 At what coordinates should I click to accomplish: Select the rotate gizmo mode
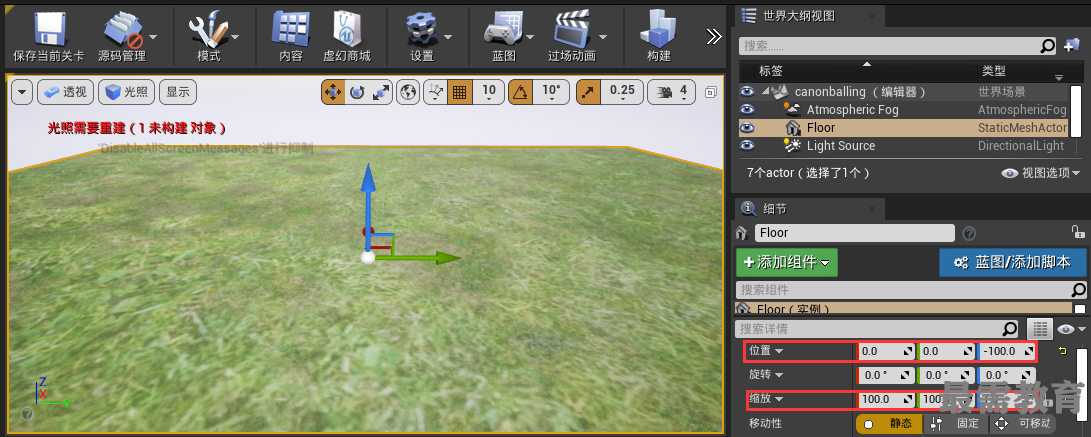(357, 92)
